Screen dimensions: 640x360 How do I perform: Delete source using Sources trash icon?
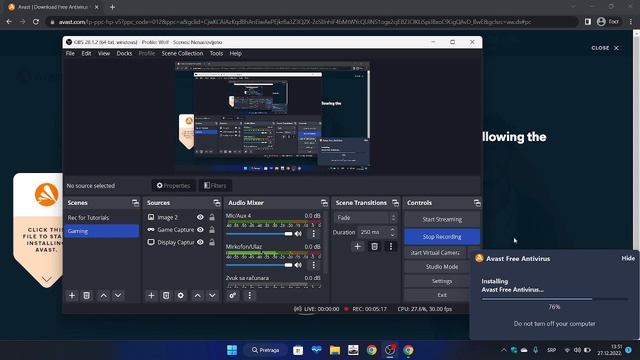166,295
